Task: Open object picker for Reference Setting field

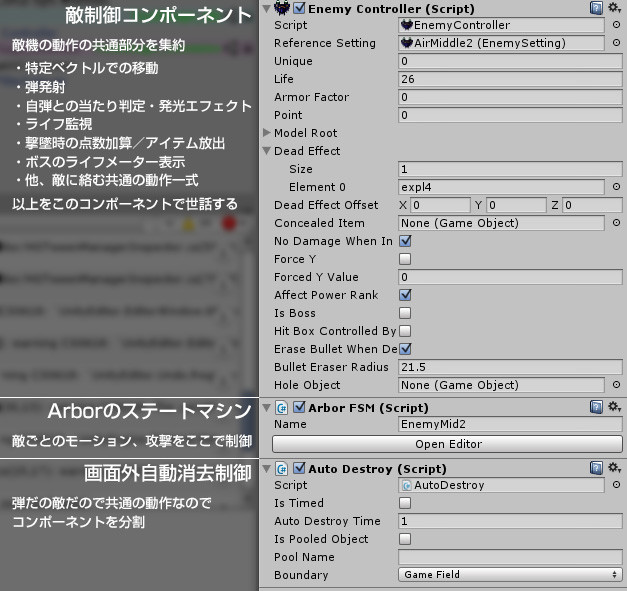Action: [x=616, y=43]
